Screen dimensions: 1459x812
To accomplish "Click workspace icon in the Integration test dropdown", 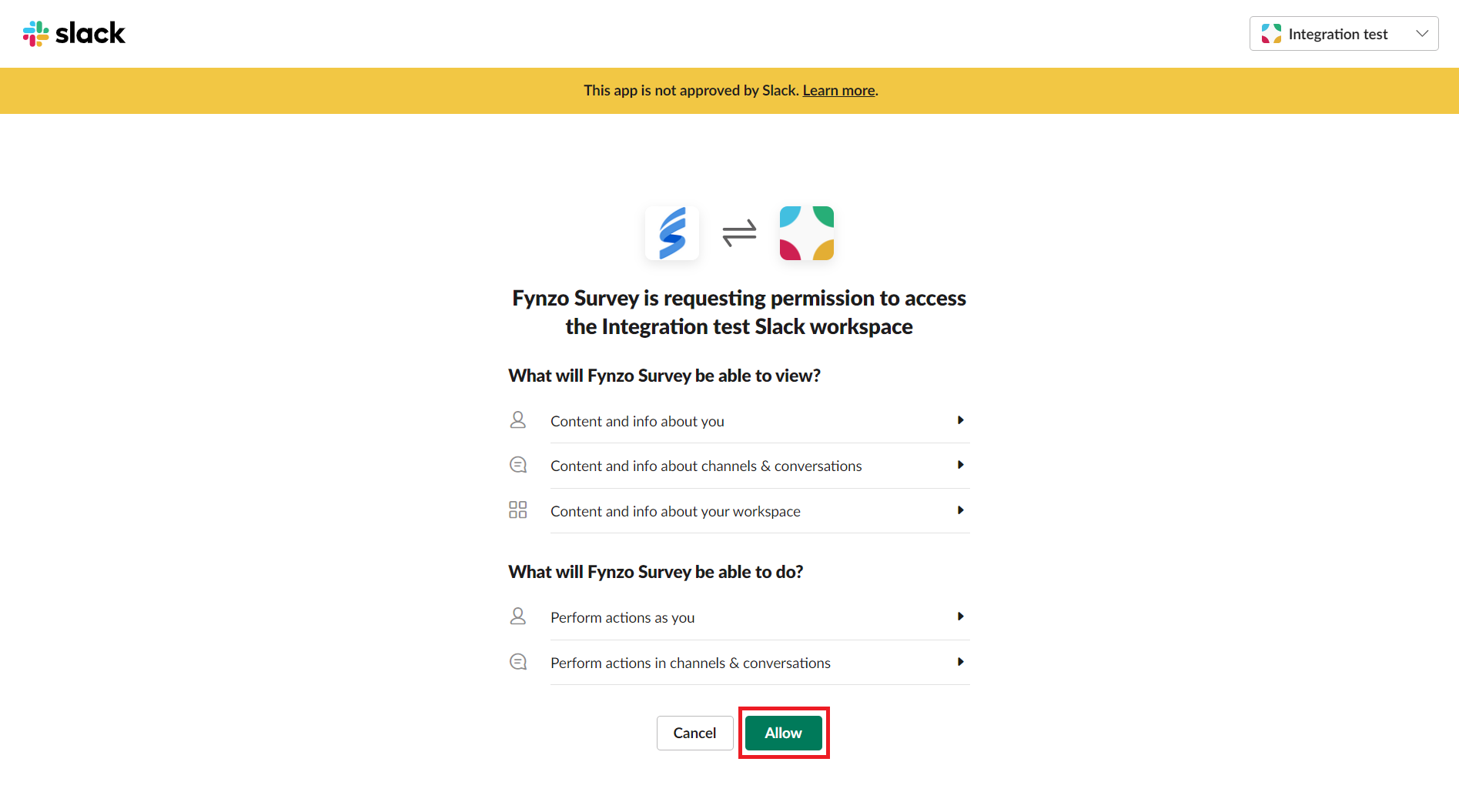I will tap(1271, 34).
